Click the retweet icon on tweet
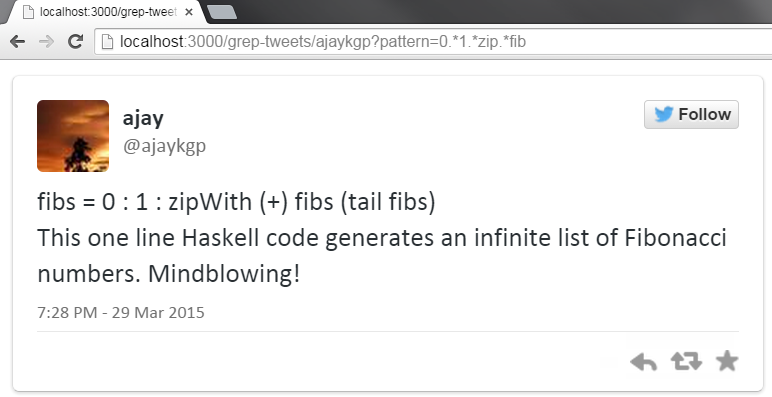 pos(686,362)
